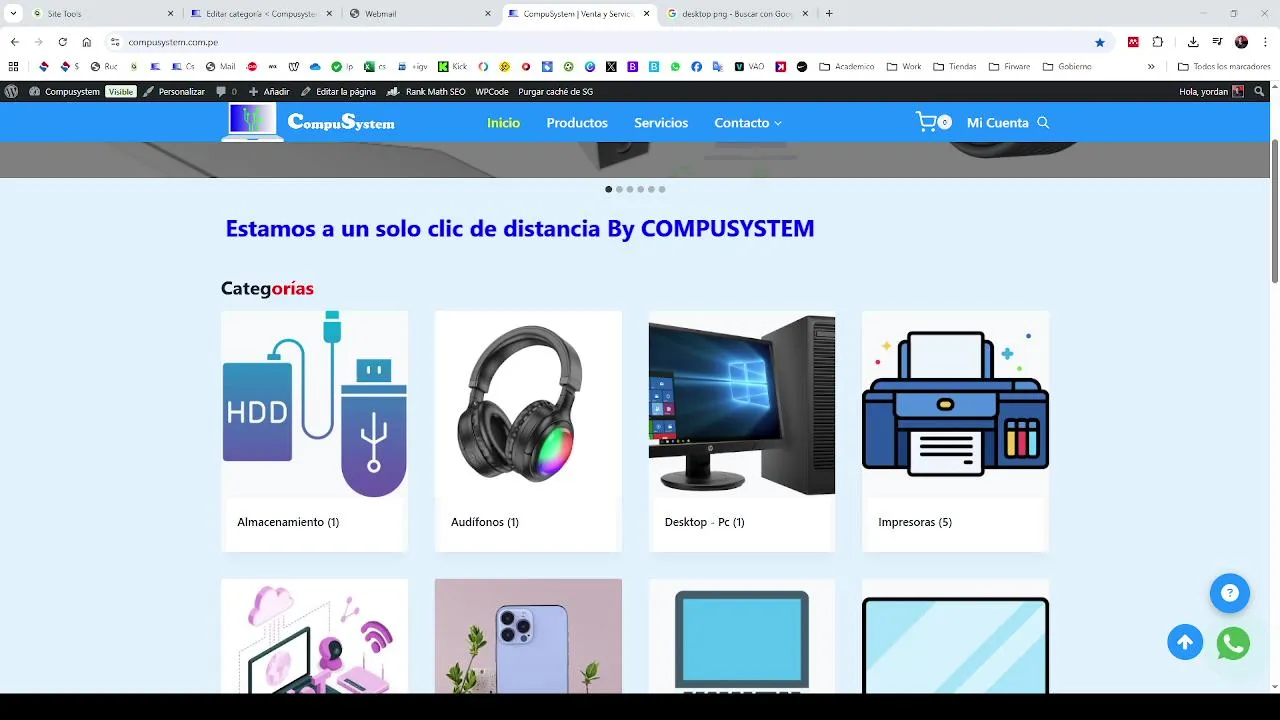Click Personalizar in admin bar
1280x720 pixels.
(x=174, y=91)
